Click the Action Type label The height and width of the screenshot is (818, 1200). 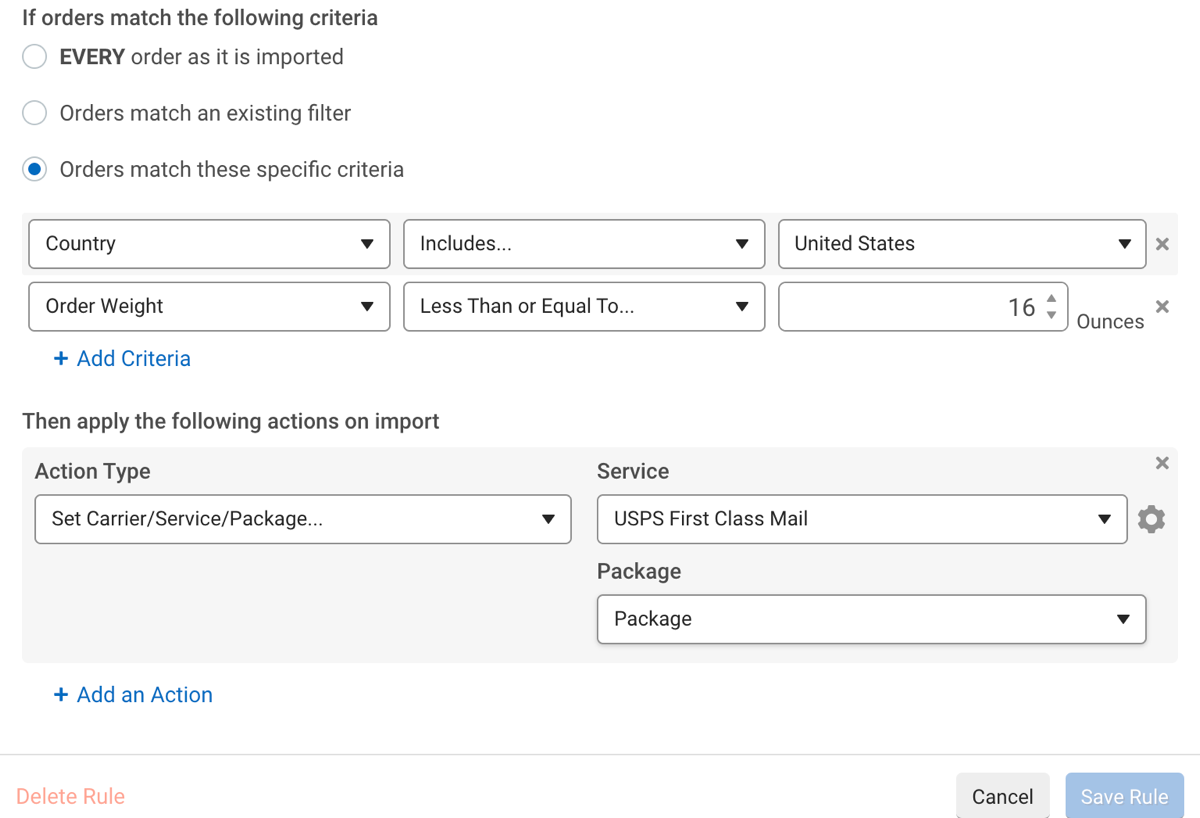pyautogui.click(x=93, y=471)
